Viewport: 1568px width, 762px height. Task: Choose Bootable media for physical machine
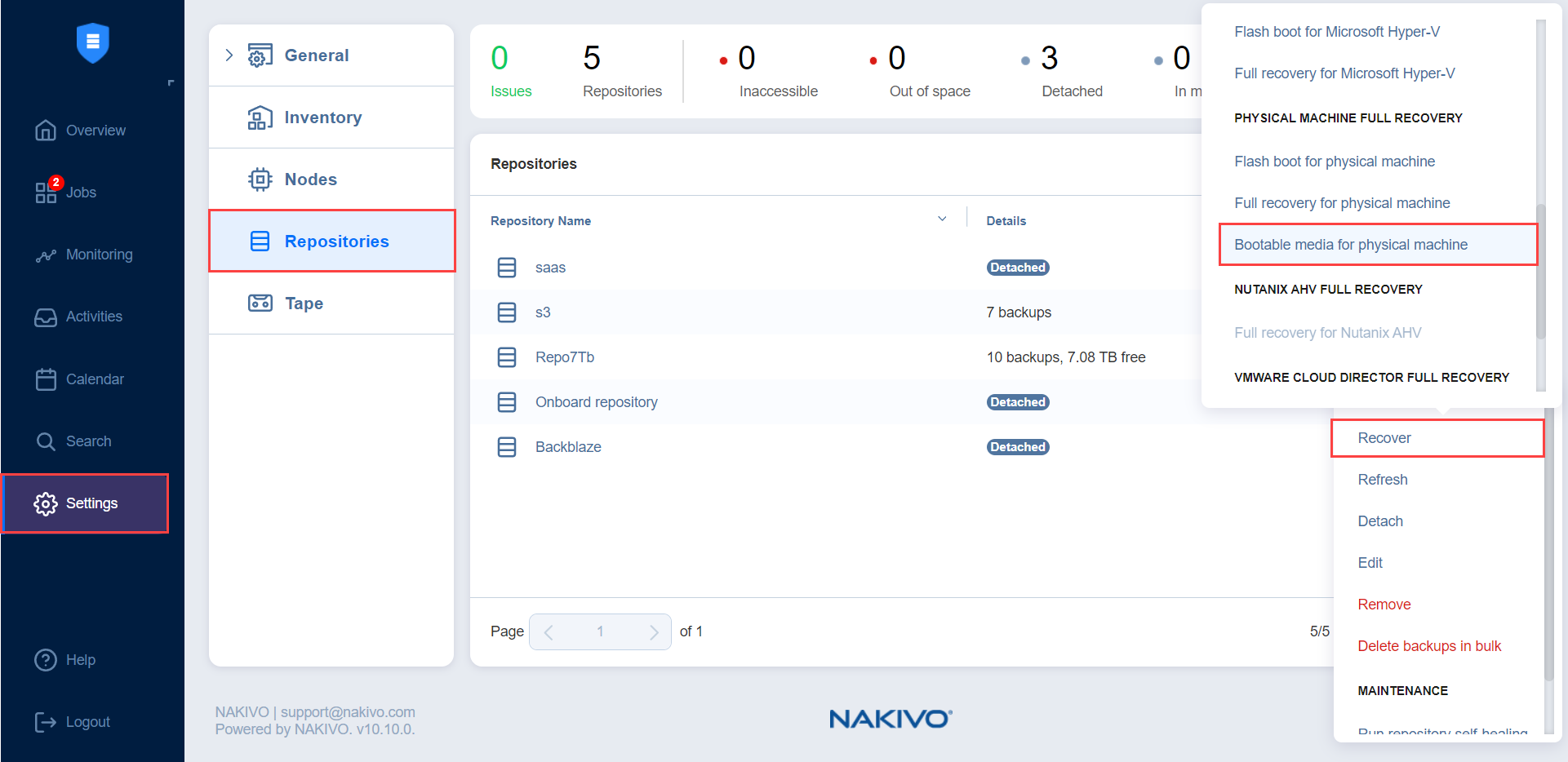point(1378,245)
